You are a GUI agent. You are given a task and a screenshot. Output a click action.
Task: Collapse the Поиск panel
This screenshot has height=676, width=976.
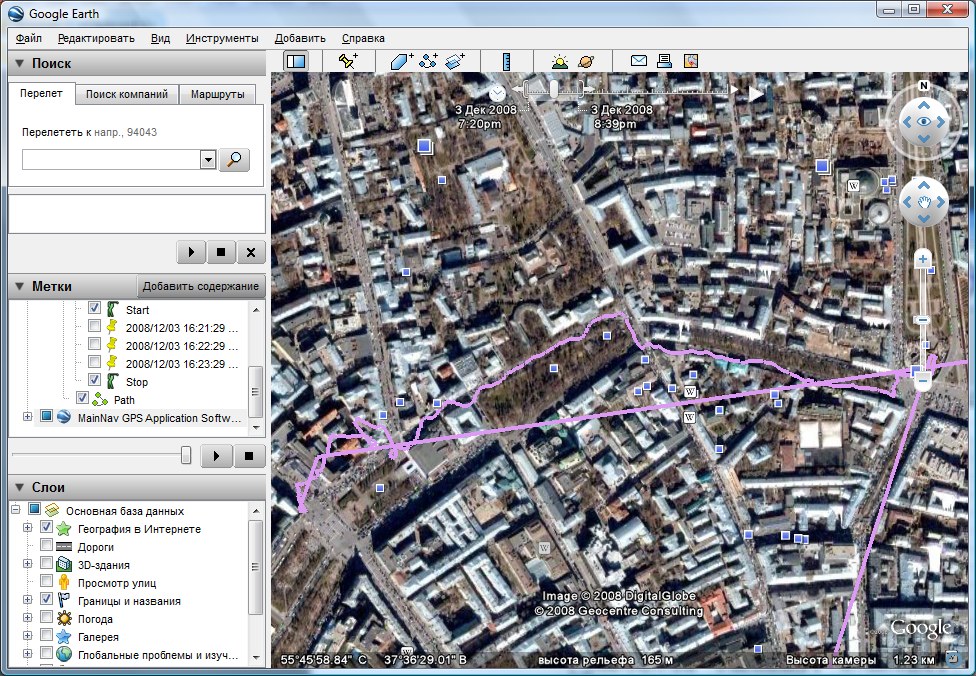click(x=20, y=63)
